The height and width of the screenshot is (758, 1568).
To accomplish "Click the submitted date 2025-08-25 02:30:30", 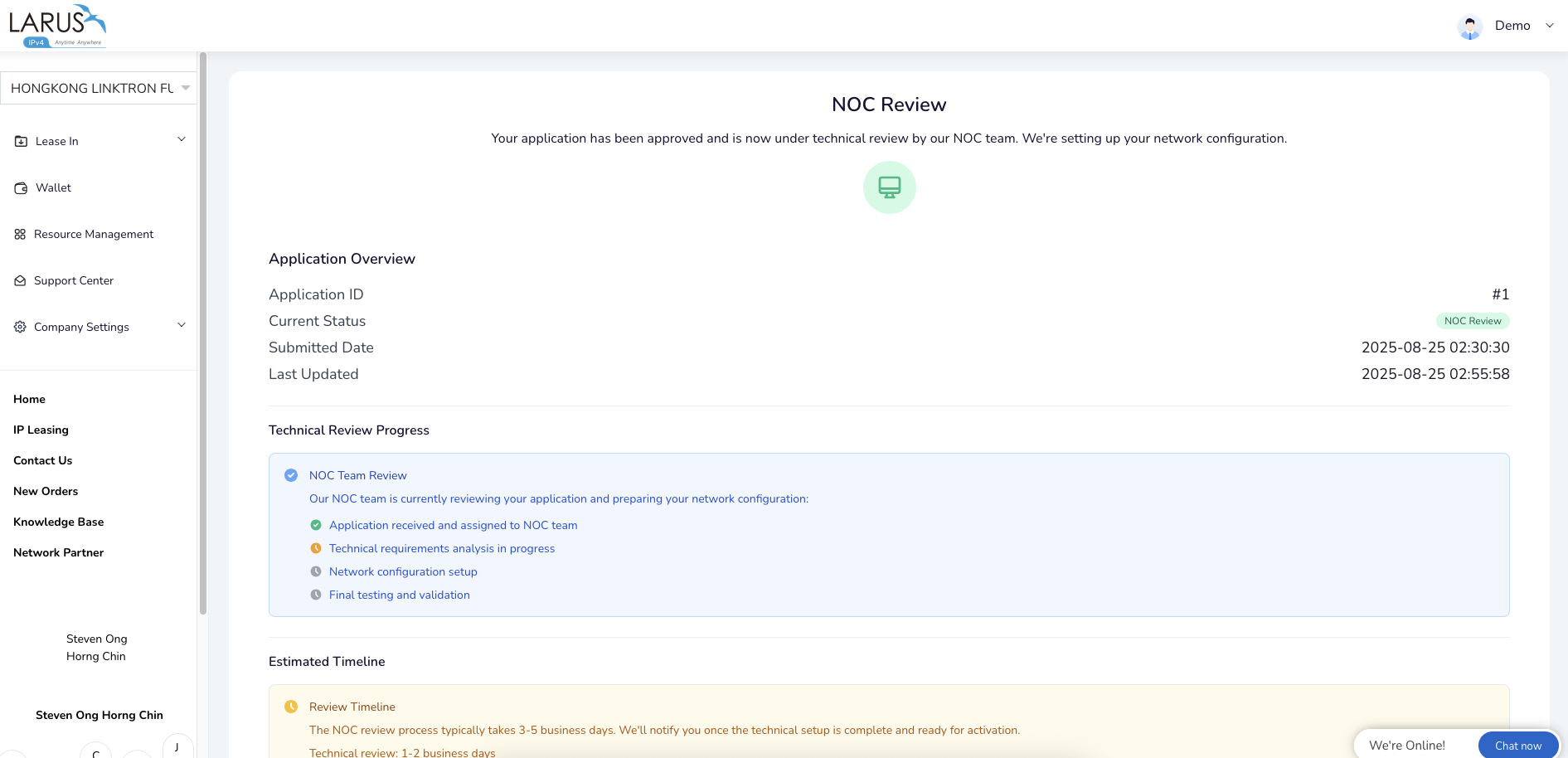I will click(1435, 347).
